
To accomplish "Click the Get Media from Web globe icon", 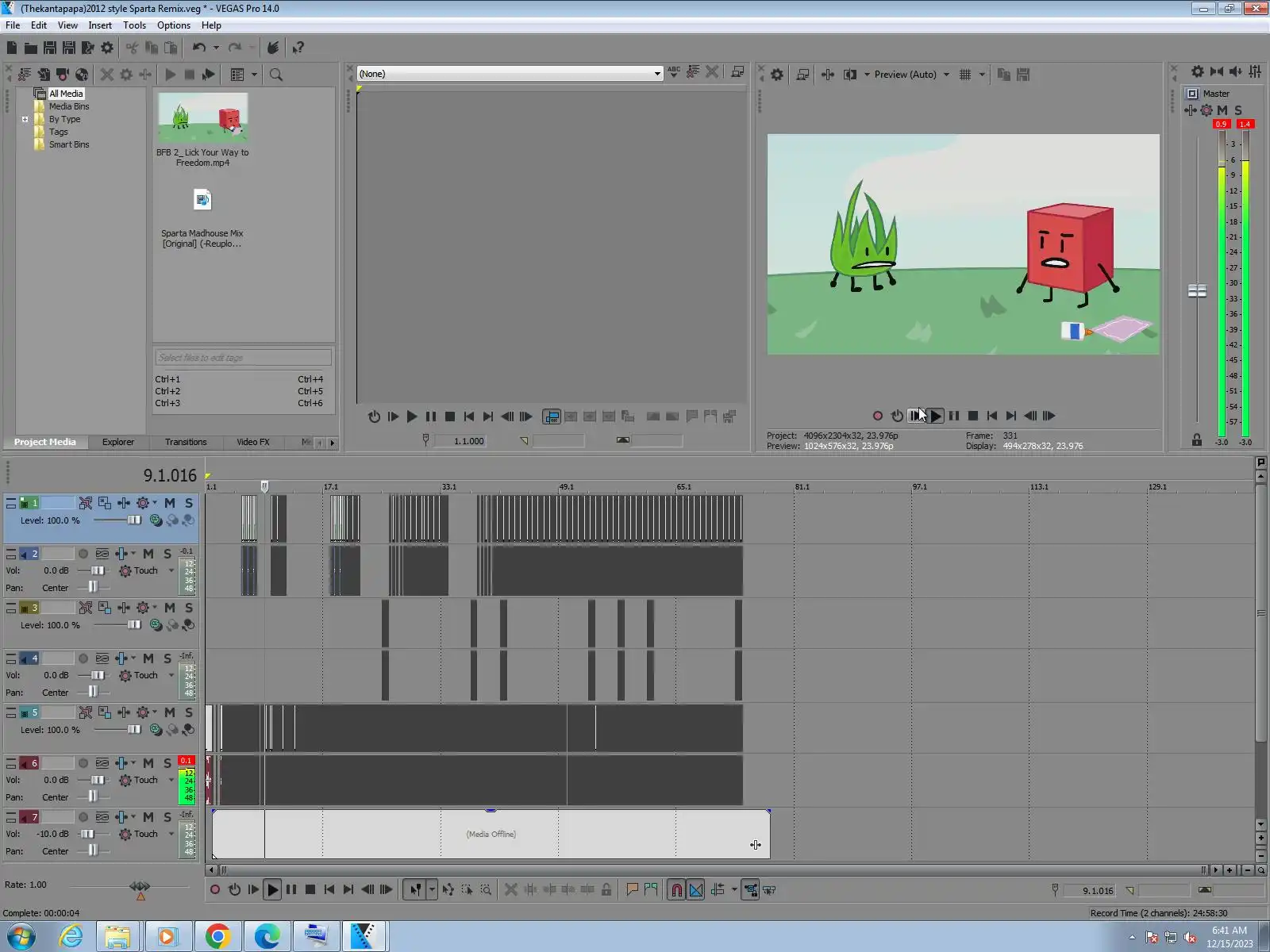I will pos(82,75).
